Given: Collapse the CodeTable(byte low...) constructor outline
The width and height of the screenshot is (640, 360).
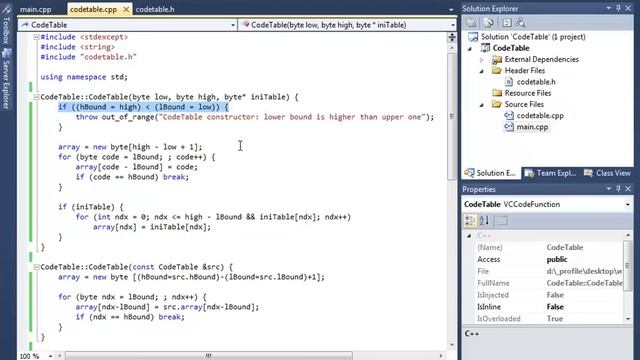Looking at the screenshot, I should (x=36, y=97).
